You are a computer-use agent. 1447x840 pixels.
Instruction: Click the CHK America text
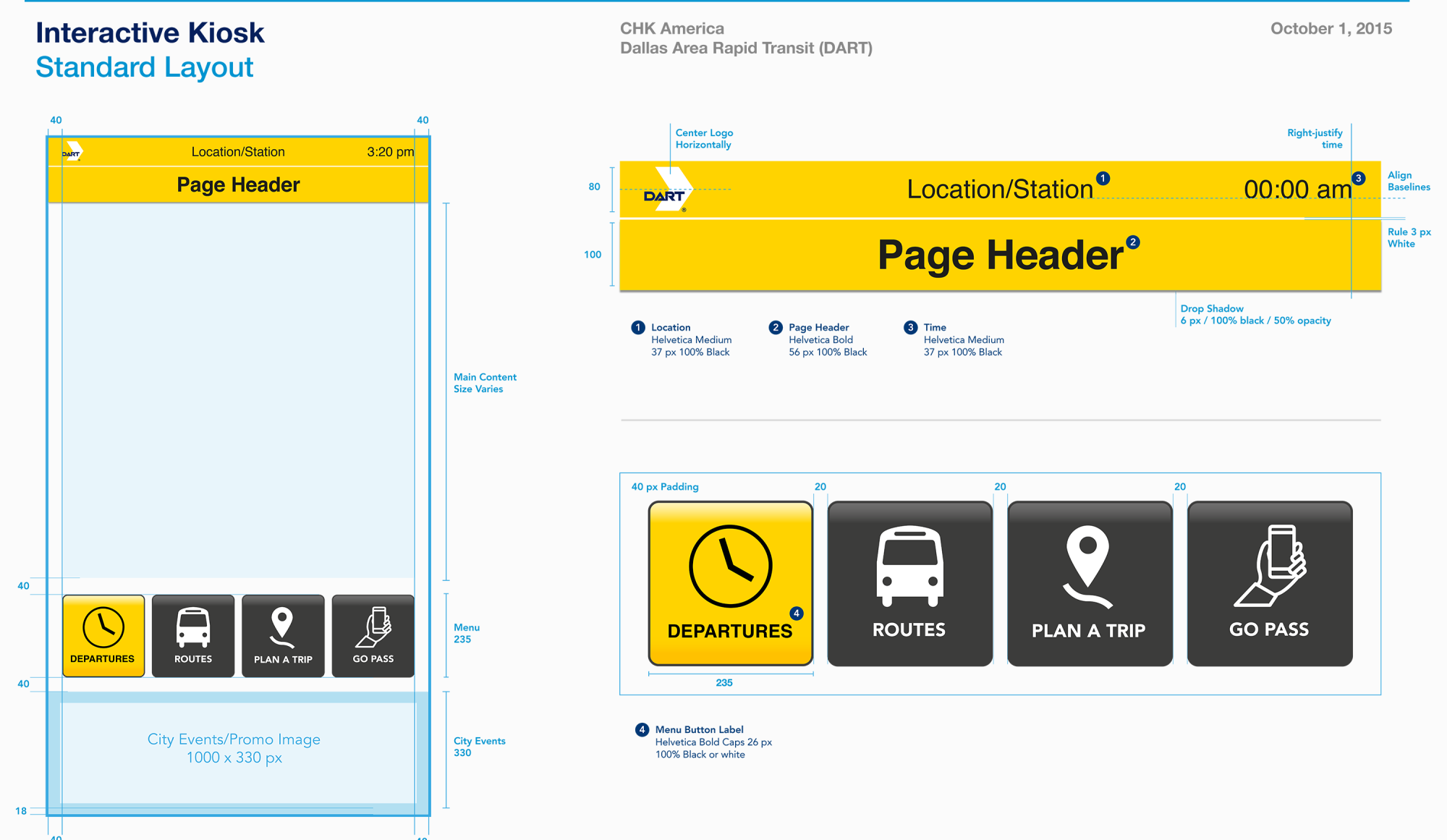[672, 28]
